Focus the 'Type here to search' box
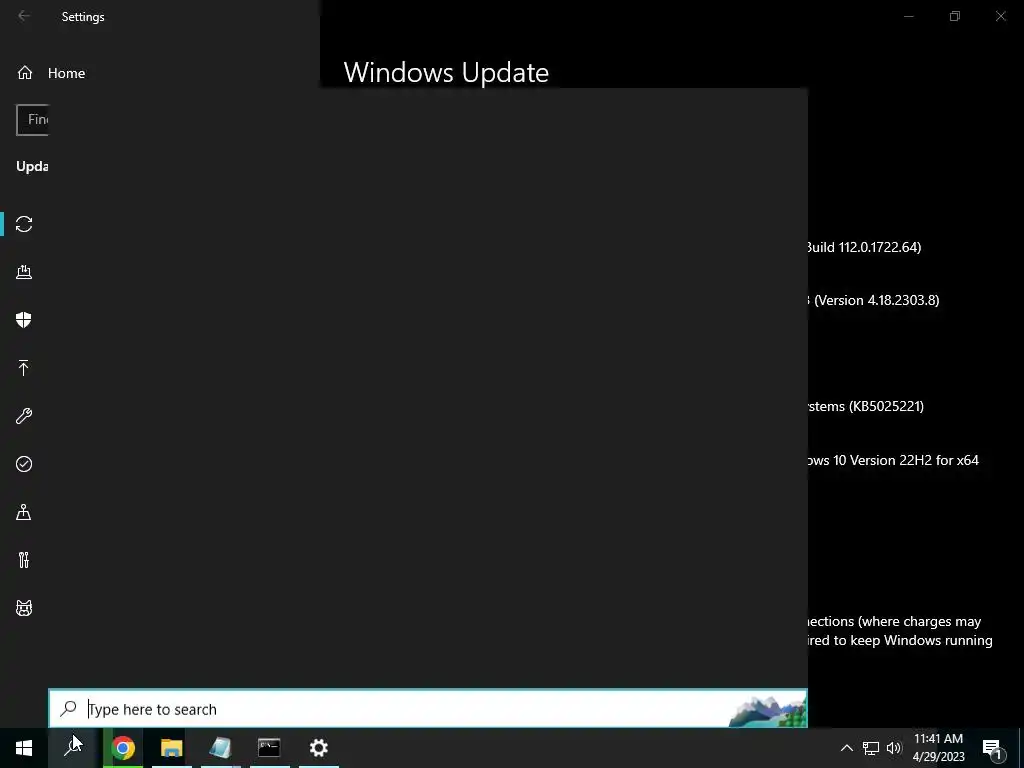Viewport: 1024px width, 768px height. pyautogui.click(x=428, y=709)
